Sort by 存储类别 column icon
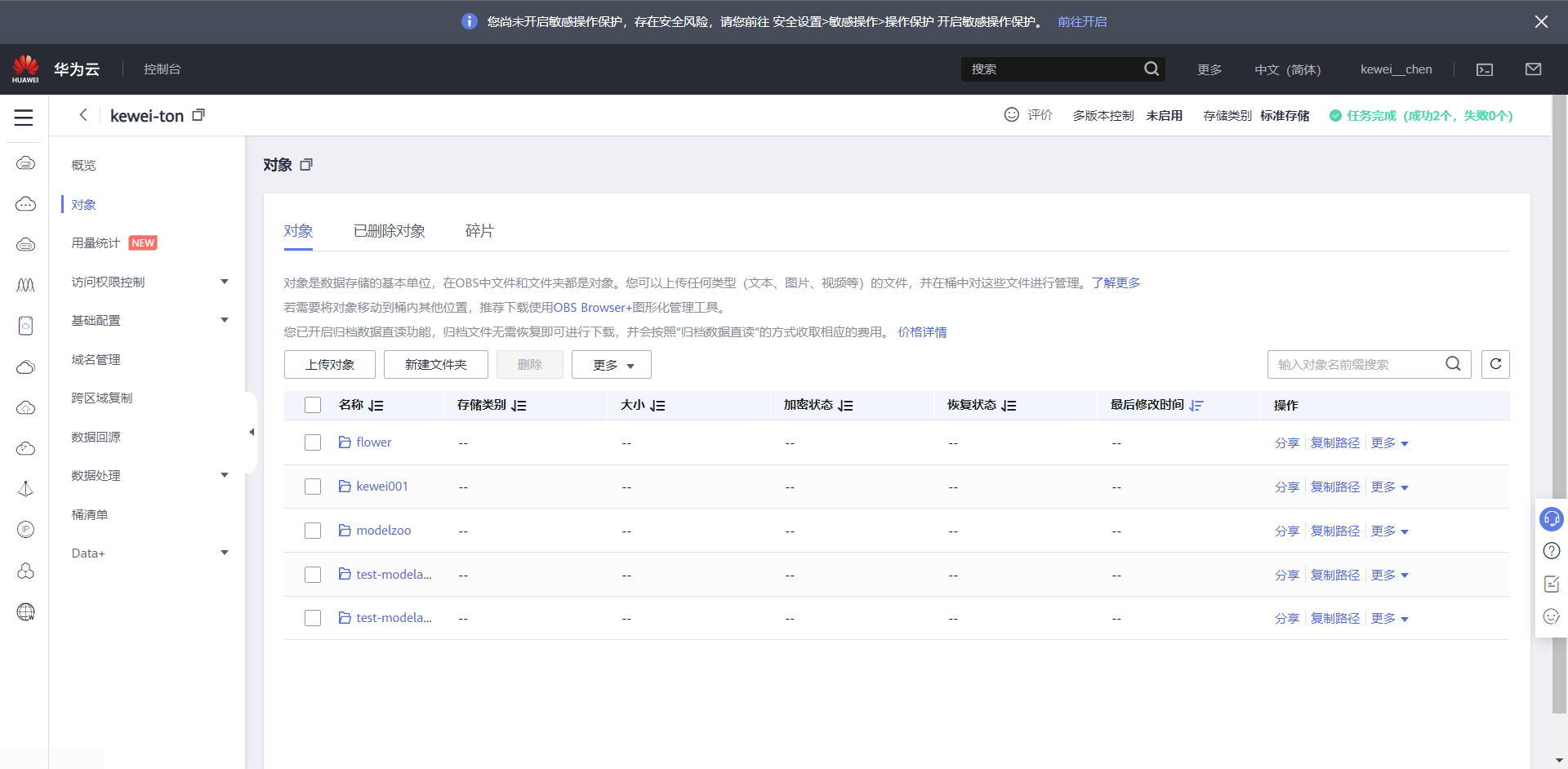 point(519,406)
